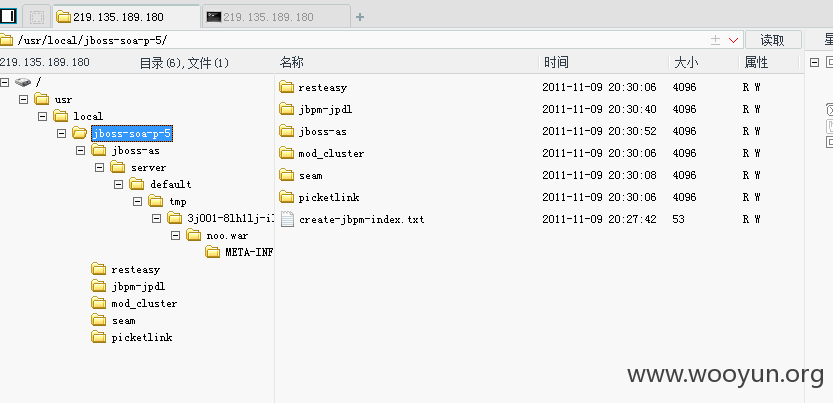
Task: Sort by 名称 column header
Action: coord(291,63)
